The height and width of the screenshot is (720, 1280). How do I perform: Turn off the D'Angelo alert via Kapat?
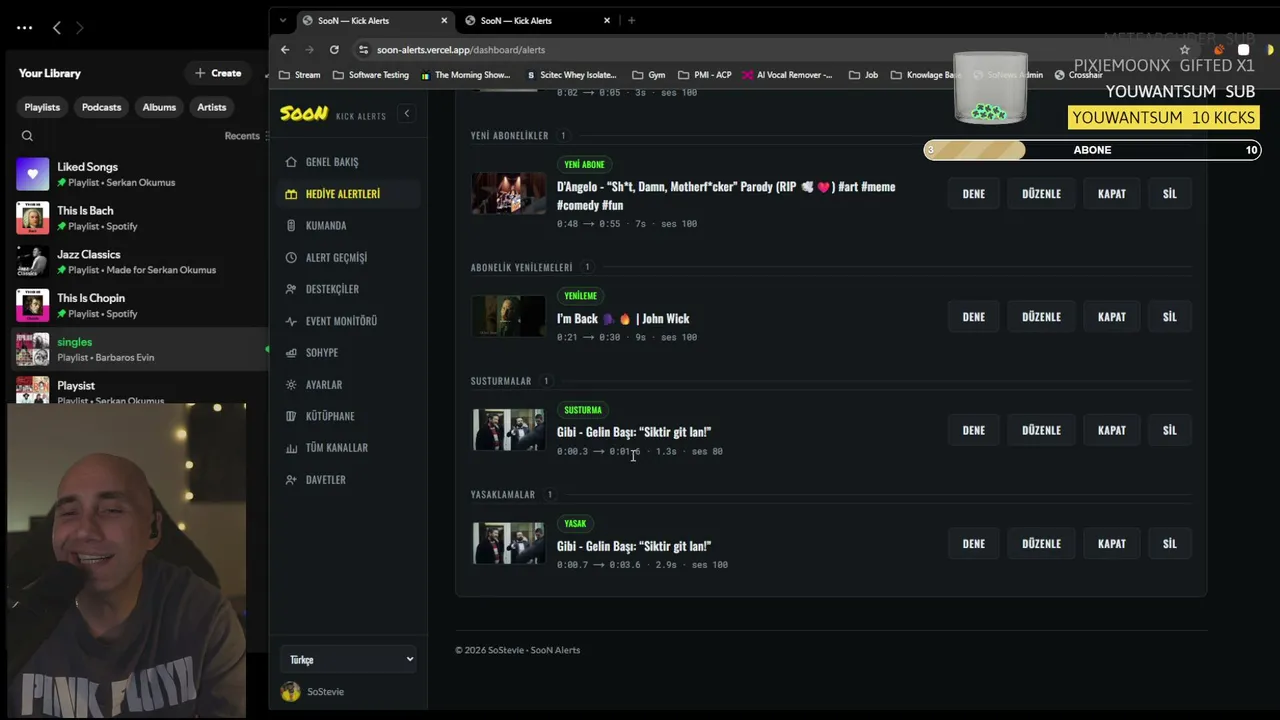tap(1112, 194)
